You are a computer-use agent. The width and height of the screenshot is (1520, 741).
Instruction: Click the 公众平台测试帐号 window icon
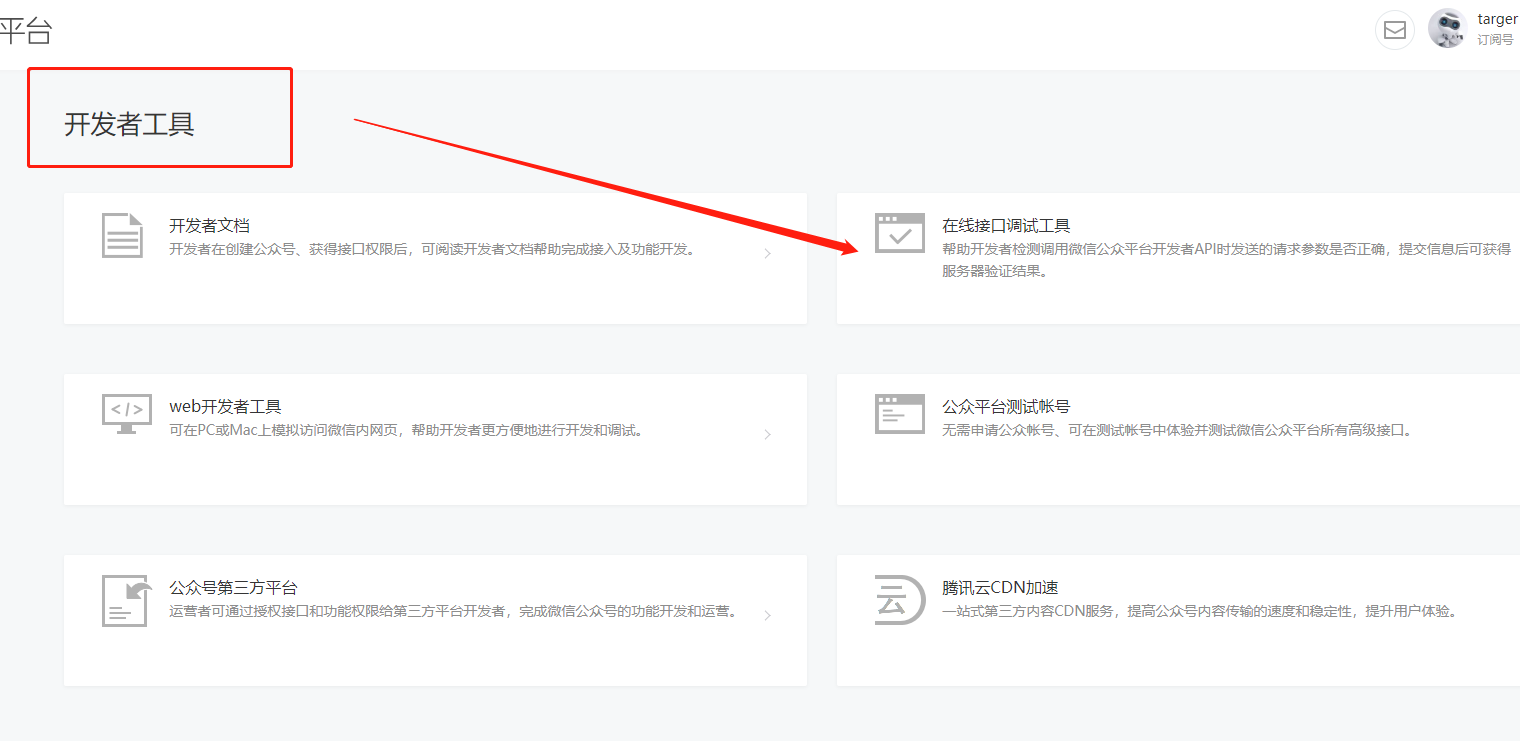pos(900,414)
